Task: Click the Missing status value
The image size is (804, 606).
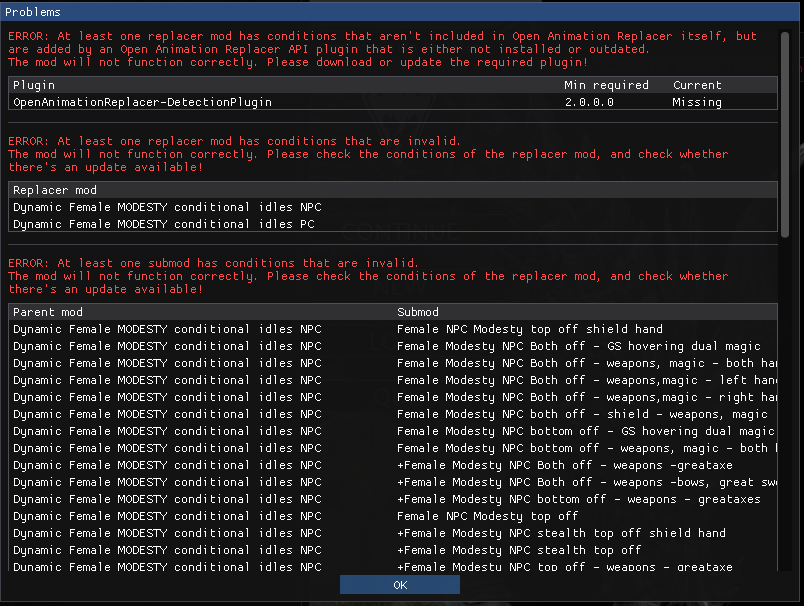Action: (x=697, y=102)
